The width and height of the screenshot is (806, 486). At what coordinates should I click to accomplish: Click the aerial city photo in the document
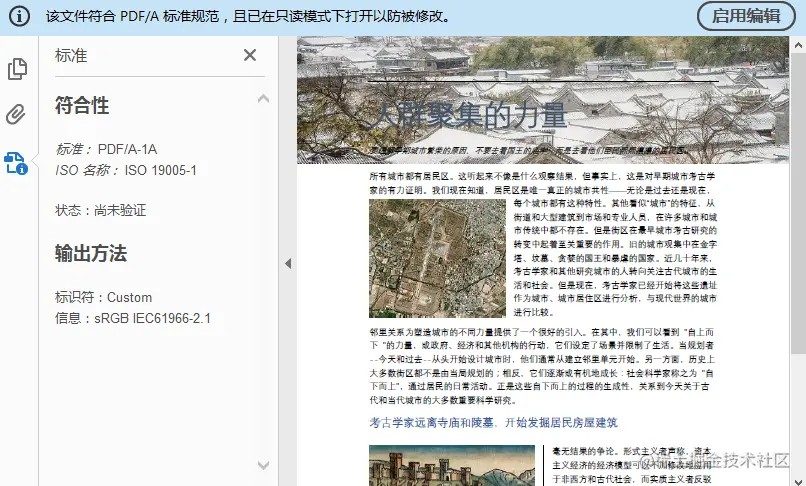pyautogui.click(x=437, y=258)
